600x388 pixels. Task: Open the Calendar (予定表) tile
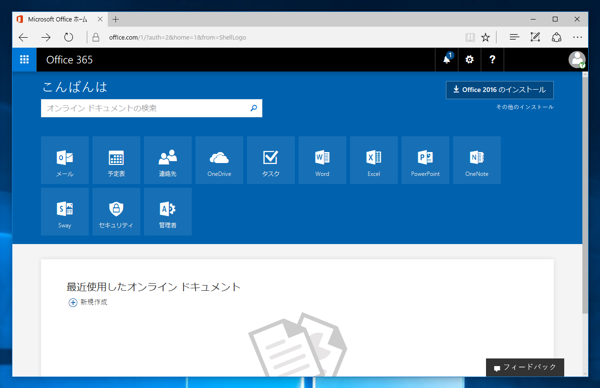click(116, 160)
